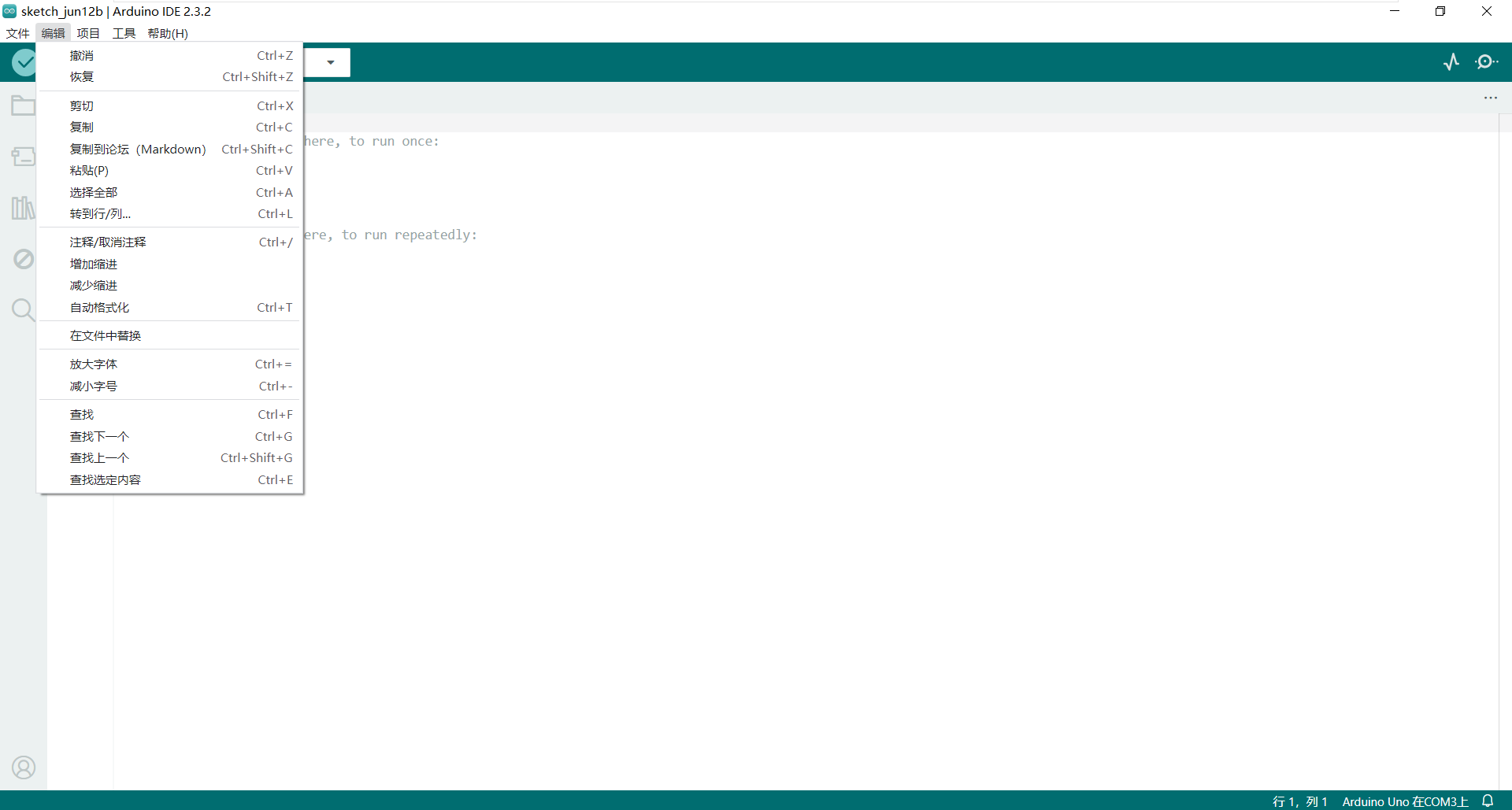Expand the board selector dropdown arrow

[331, 62]
